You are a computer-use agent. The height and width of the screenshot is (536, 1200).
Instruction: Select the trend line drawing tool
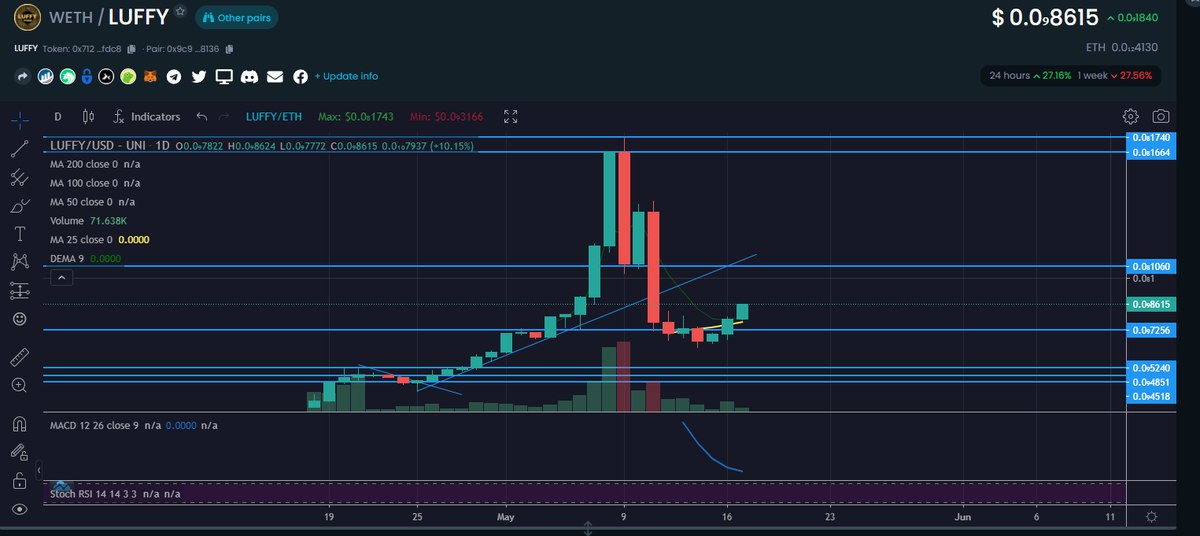click(20, 149)
